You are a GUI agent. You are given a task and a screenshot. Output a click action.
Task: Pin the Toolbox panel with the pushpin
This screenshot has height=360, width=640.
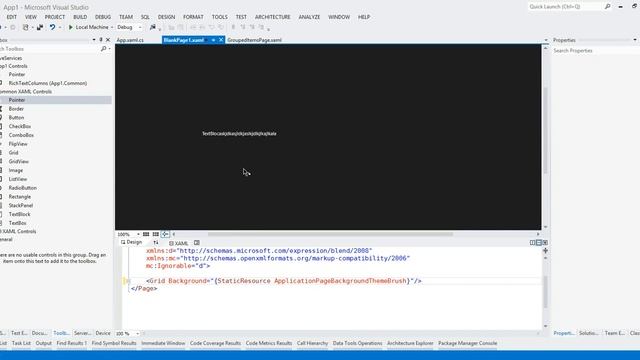pyautogui.click(x=101, y=40)
